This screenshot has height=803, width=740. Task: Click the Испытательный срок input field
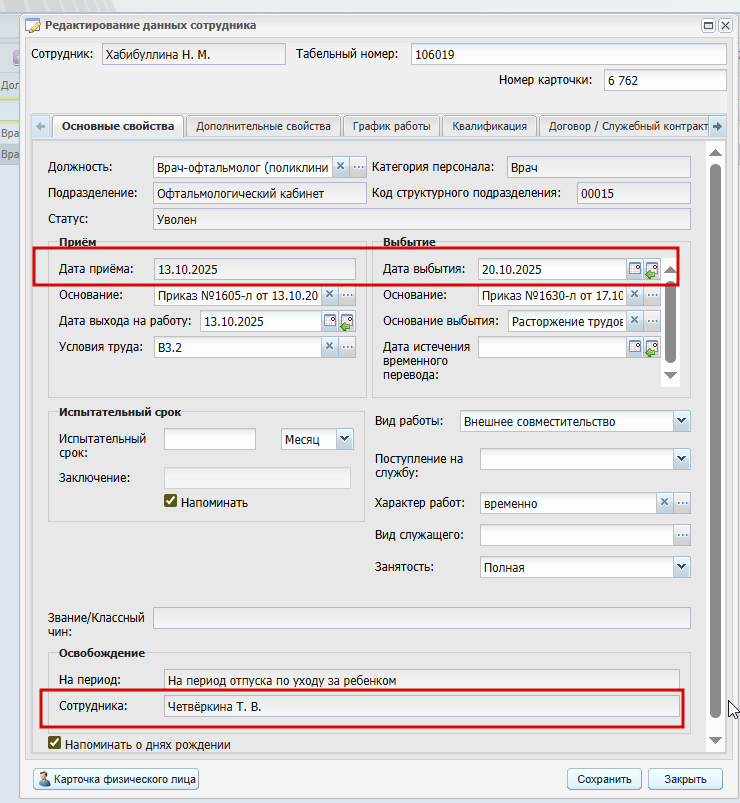click(x=210, y=439)
